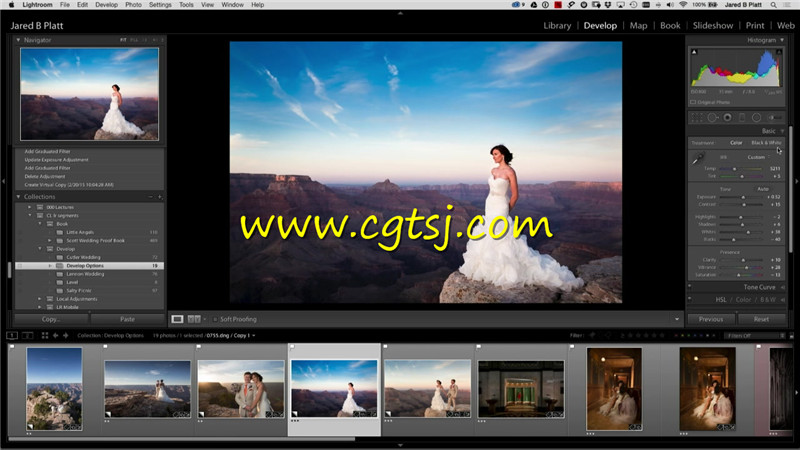Select the Red Eye Correction tool icon
Image resolution: width=800 pixels, height=450 pixels.
tap(728, 117)
